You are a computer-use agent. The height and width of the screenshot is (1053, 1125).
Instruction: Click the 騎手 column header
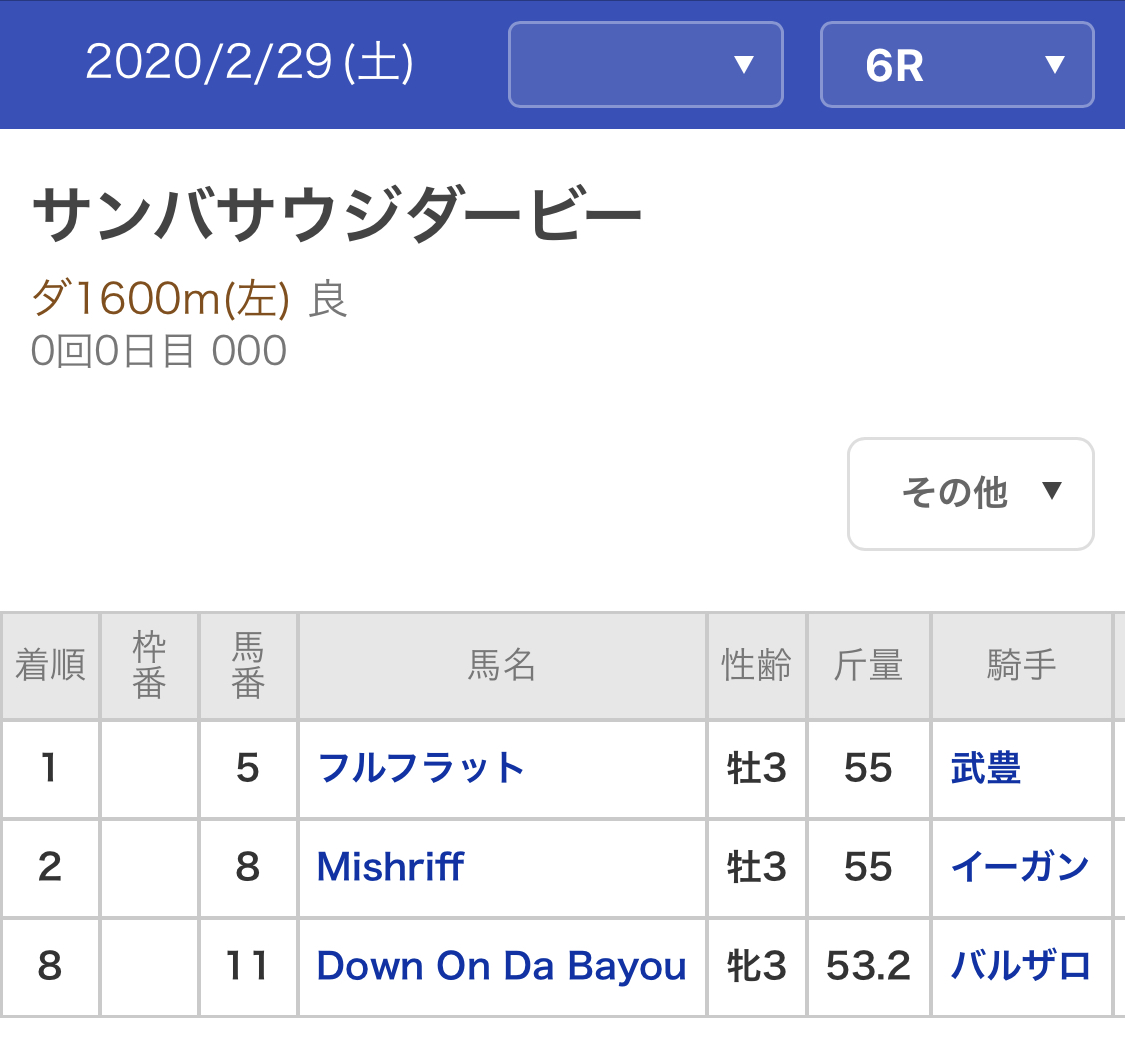tap(1021, 666)
